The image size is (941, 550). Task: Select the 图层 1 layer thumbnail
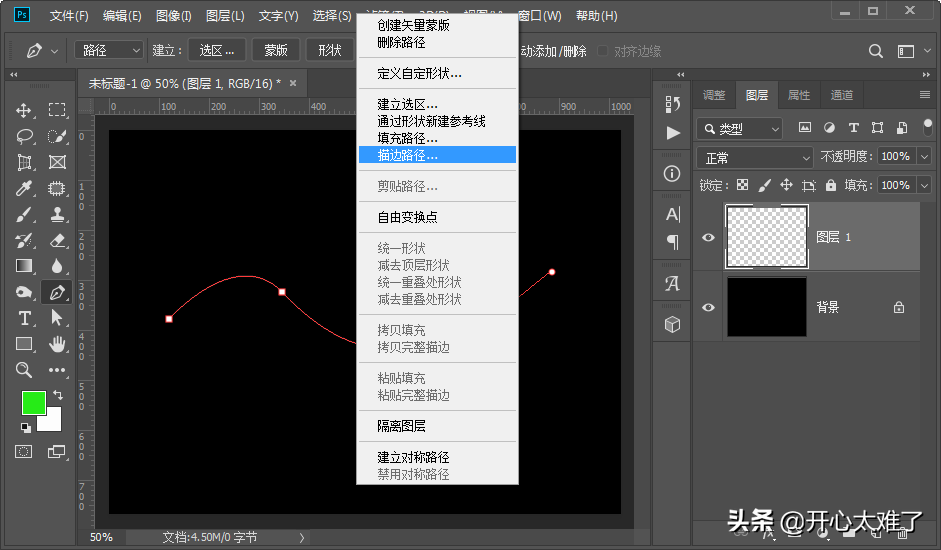(766, 237)
